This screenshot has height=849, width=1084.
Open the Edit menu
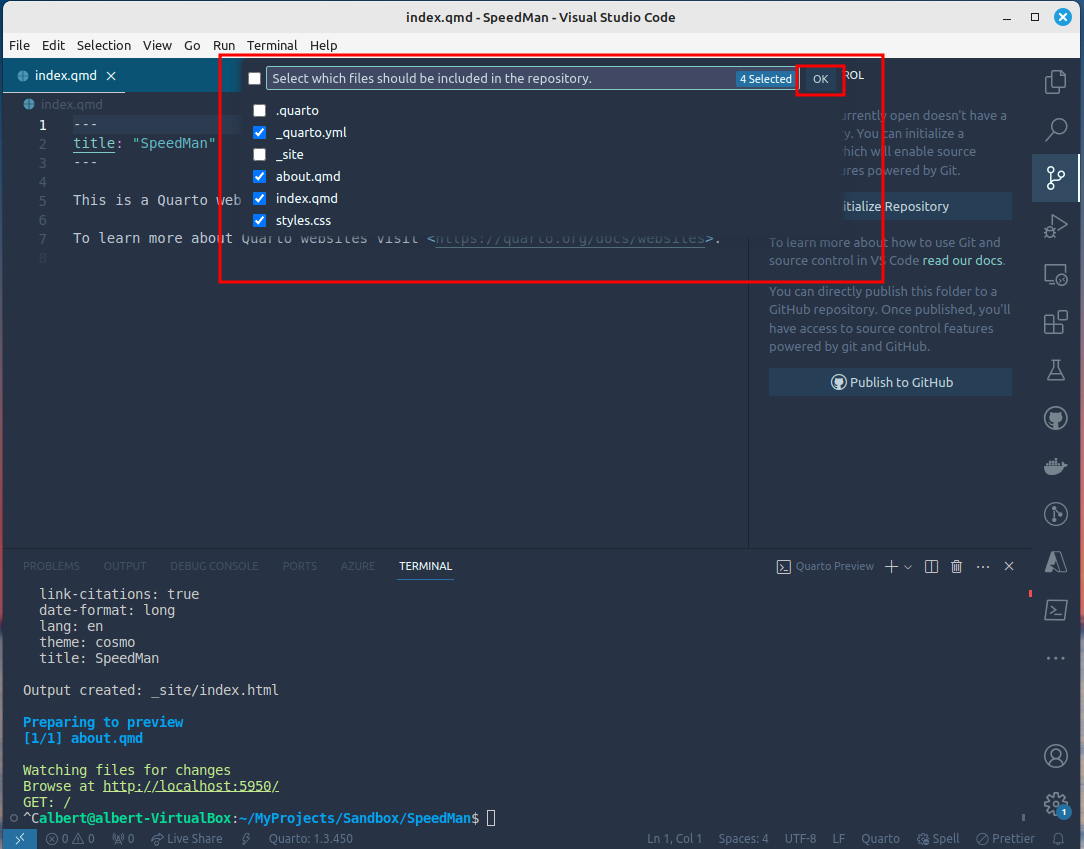point(53,46)
